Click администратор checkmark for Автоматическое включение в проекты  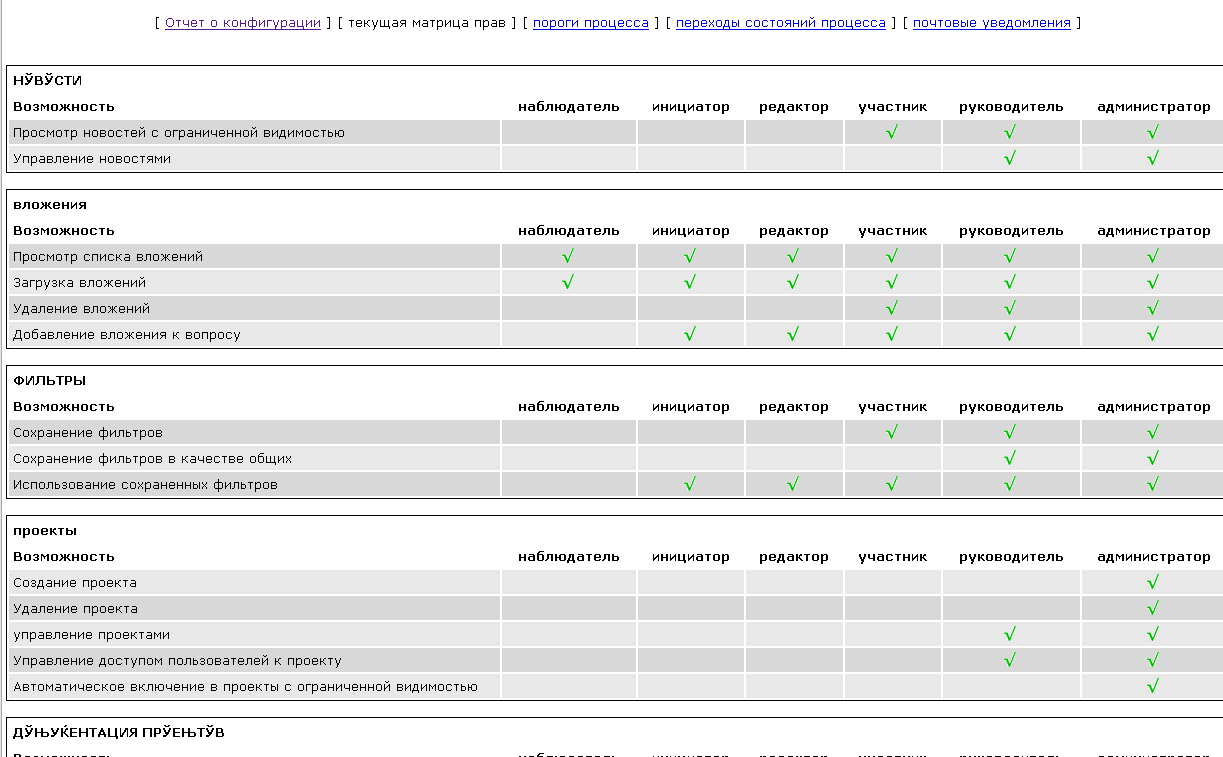1153,686
